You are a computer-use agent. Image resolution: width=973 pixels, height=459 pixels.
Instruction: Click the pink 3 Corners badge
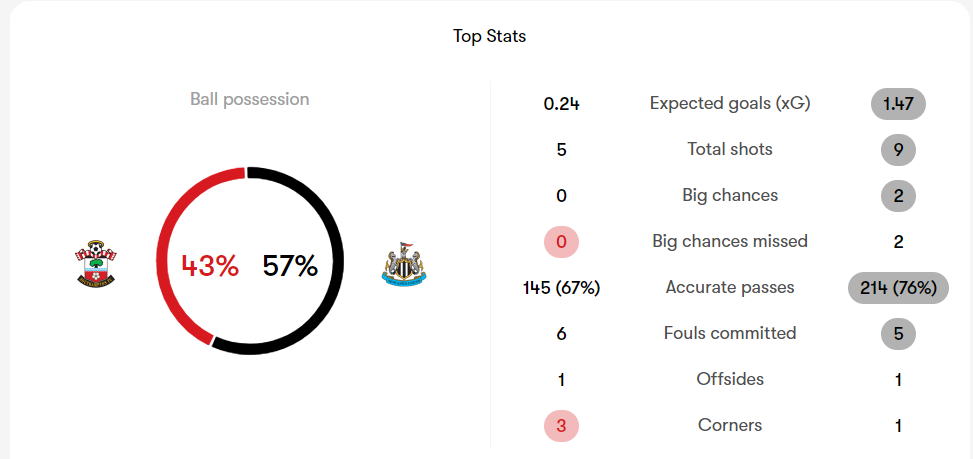pos(561,426)
